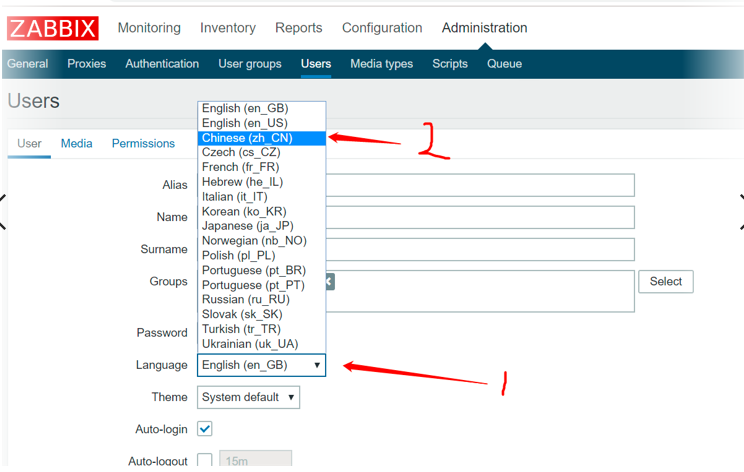
Task: Click the Select button for Groups
Action: click(666, 282)
